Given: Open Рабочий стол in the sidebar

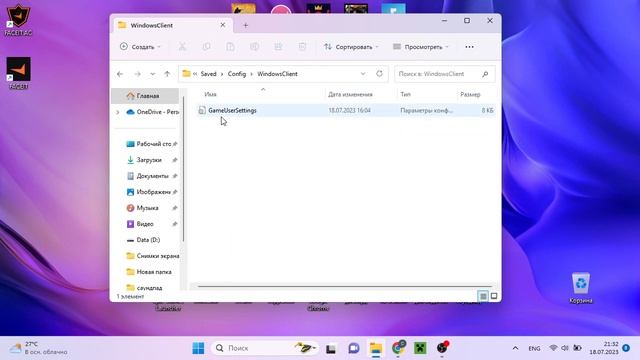Looking at the screenshot, I should (x=151, y=144).
